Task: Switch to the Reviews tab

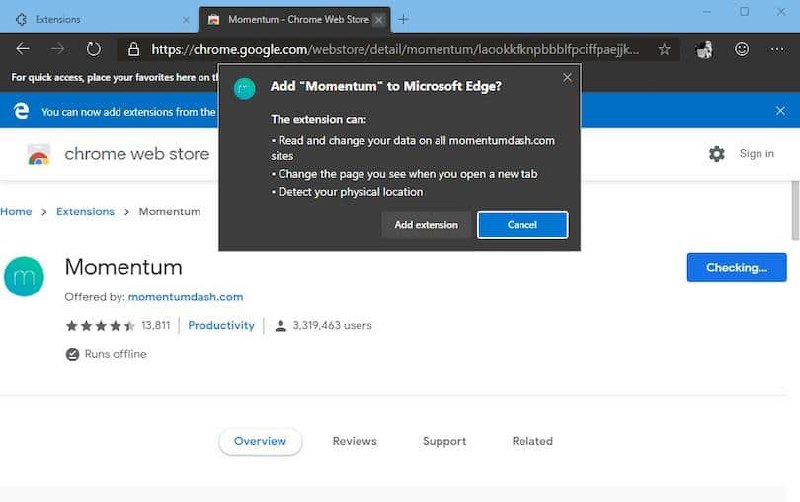Action: (355, 441)
